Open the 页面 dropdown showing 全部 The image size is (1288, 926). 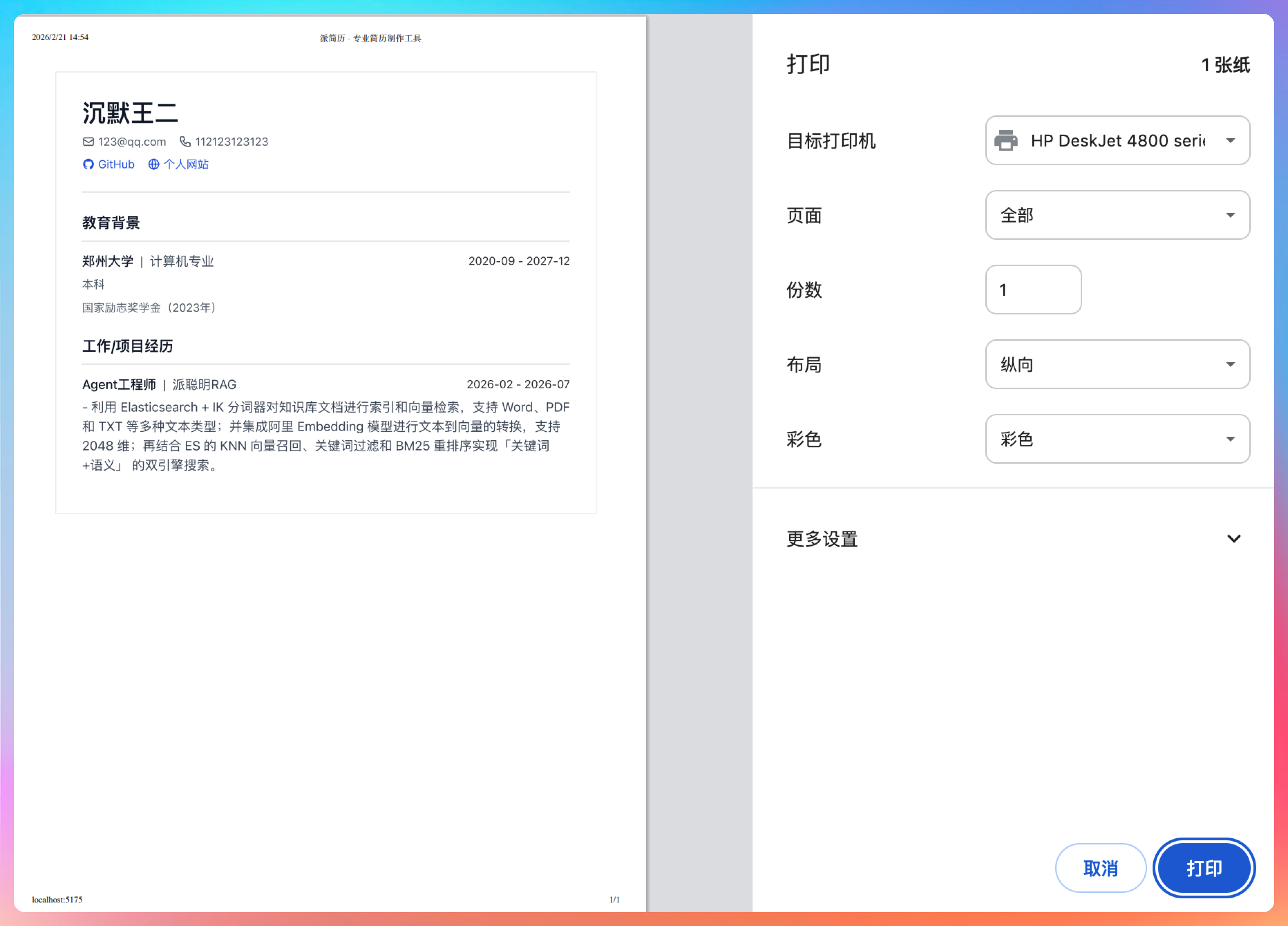point(1117,215)
